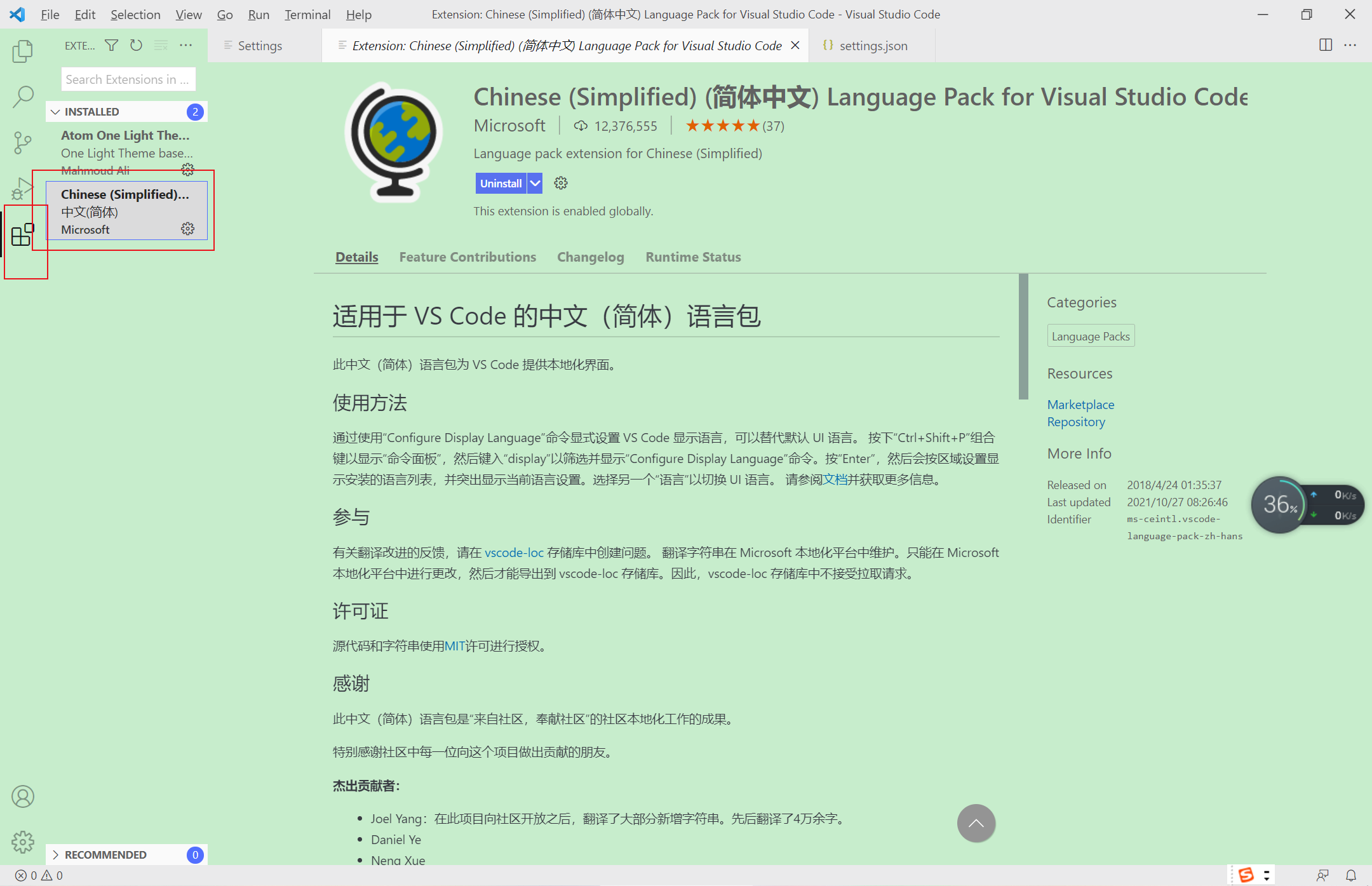This screenshot has height=886, width=1372.
Task: Open the Go menu
Action: [x=225, y=14]
